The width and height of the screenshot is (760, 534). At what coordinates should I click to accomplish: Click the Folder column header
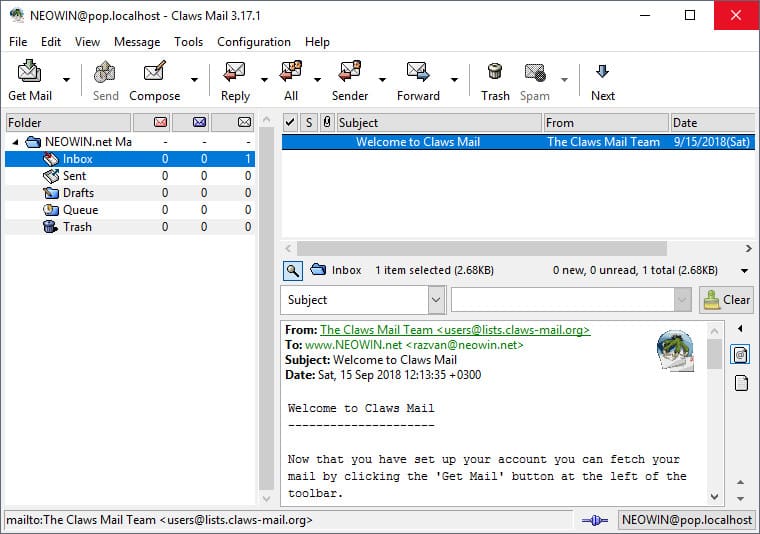68,123
